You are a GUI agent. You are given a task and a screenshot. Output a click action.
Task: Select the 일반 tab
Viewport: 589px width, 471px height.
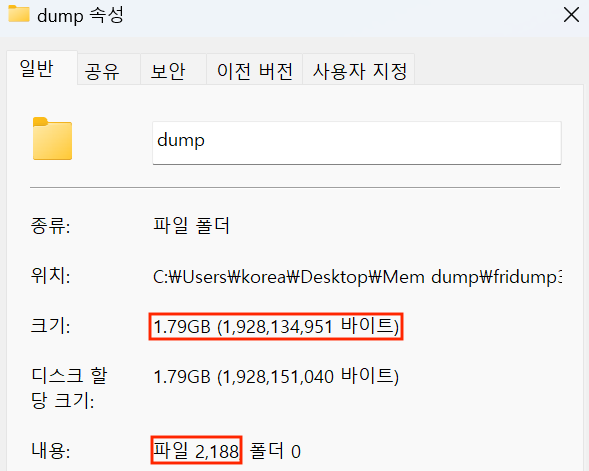coord(42,68)
